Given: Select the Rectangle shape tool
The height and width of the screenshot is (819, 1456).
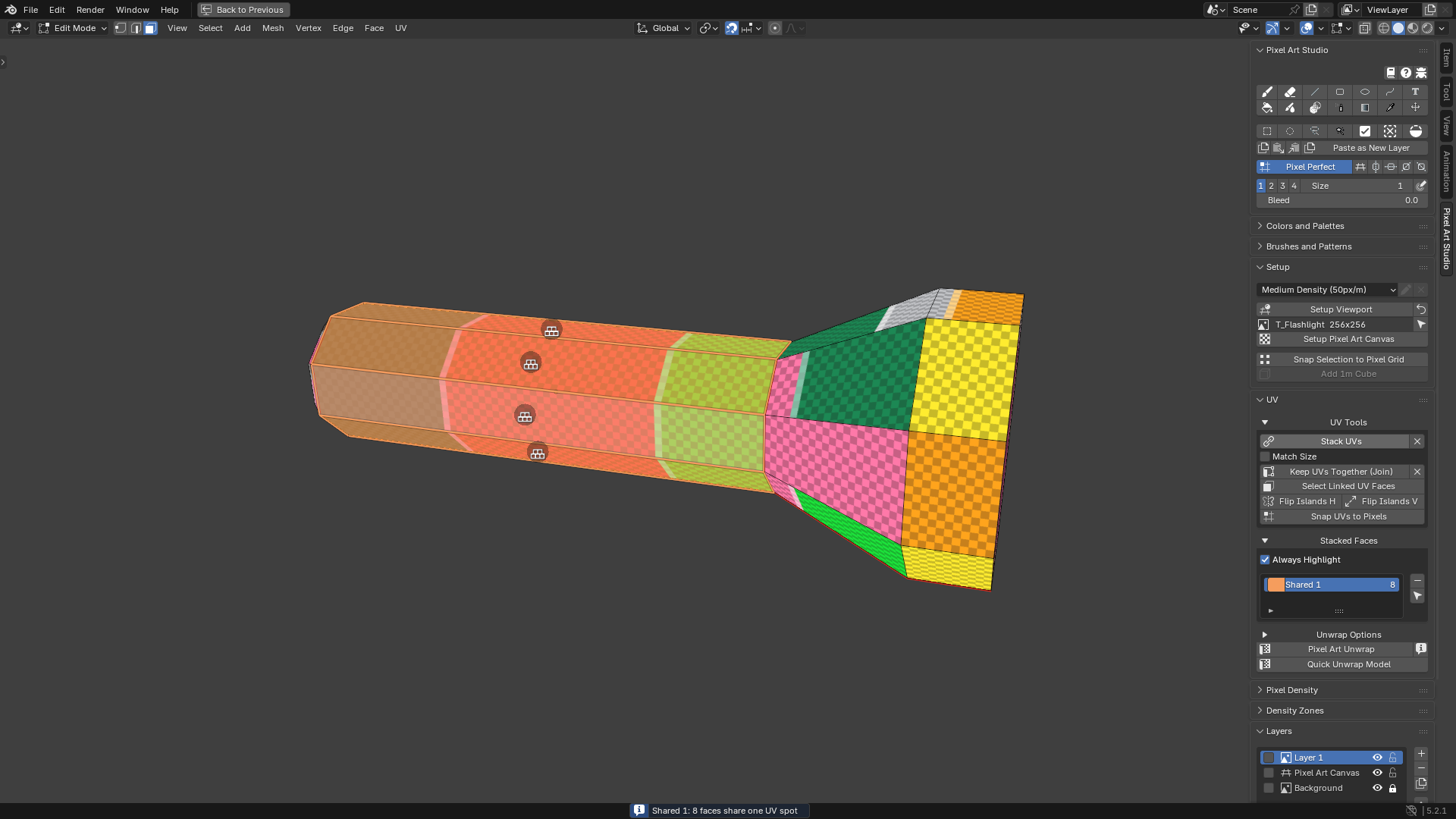Looking at the screenshot, I should pyautogui.click(x=1340, y=92).
